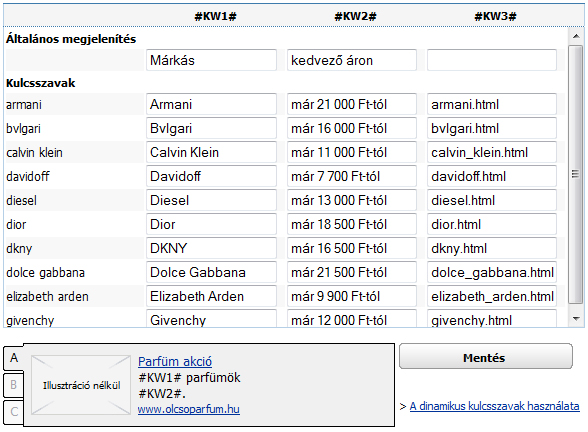The image size is (588, 432).
Task: Edit the Calvin Klein KW1 field
Action: (212, 152)
